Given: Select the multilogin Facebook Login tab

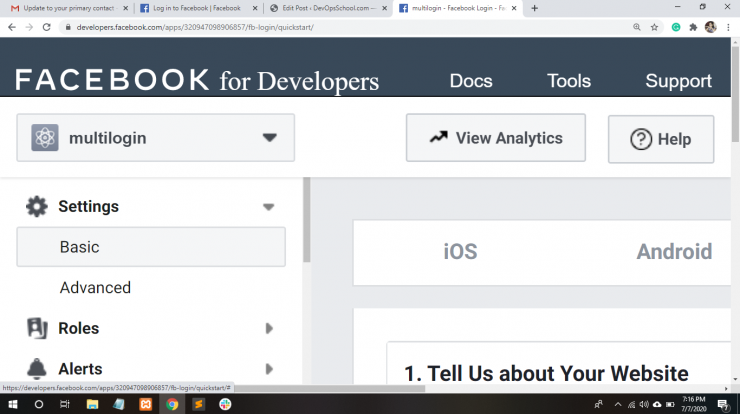Looking at the screenshot, I should (x=458, y=8).
